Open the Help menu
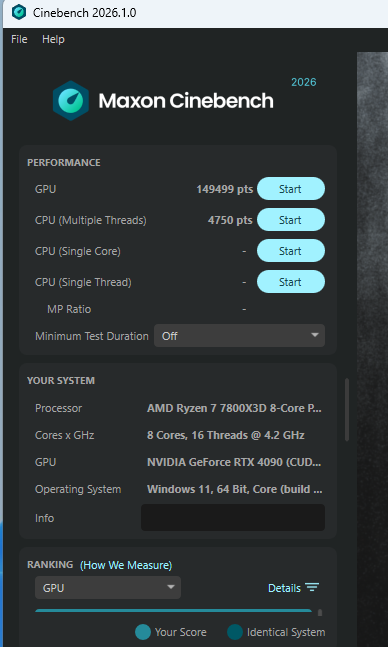Screen dimensions: 388x647 pos(53,39)
